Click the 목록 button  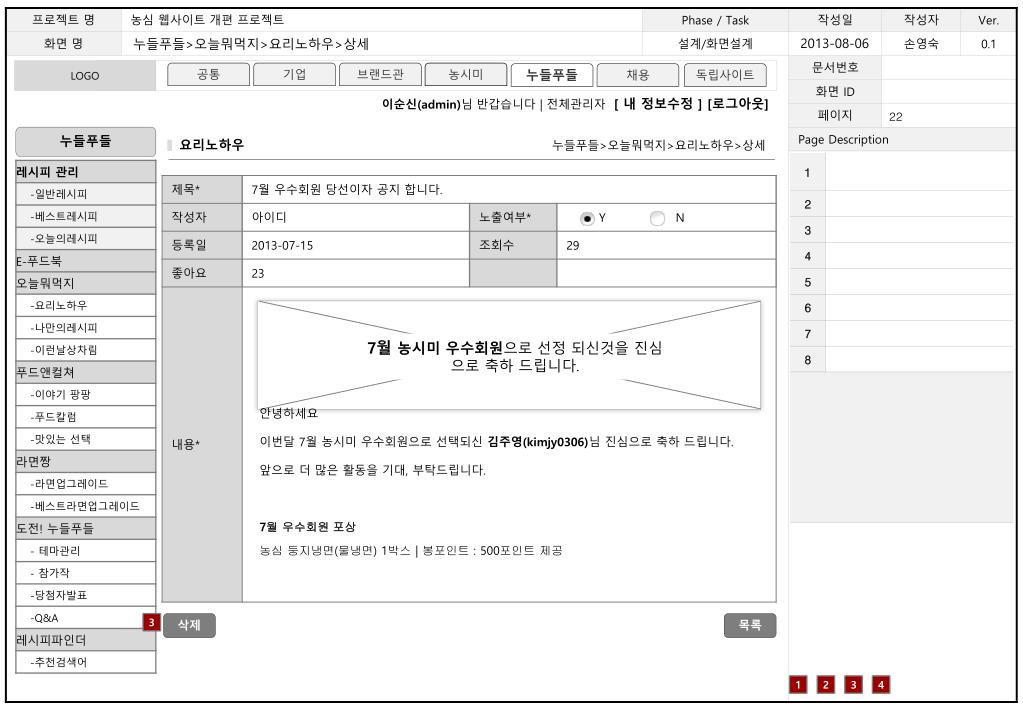750,625
